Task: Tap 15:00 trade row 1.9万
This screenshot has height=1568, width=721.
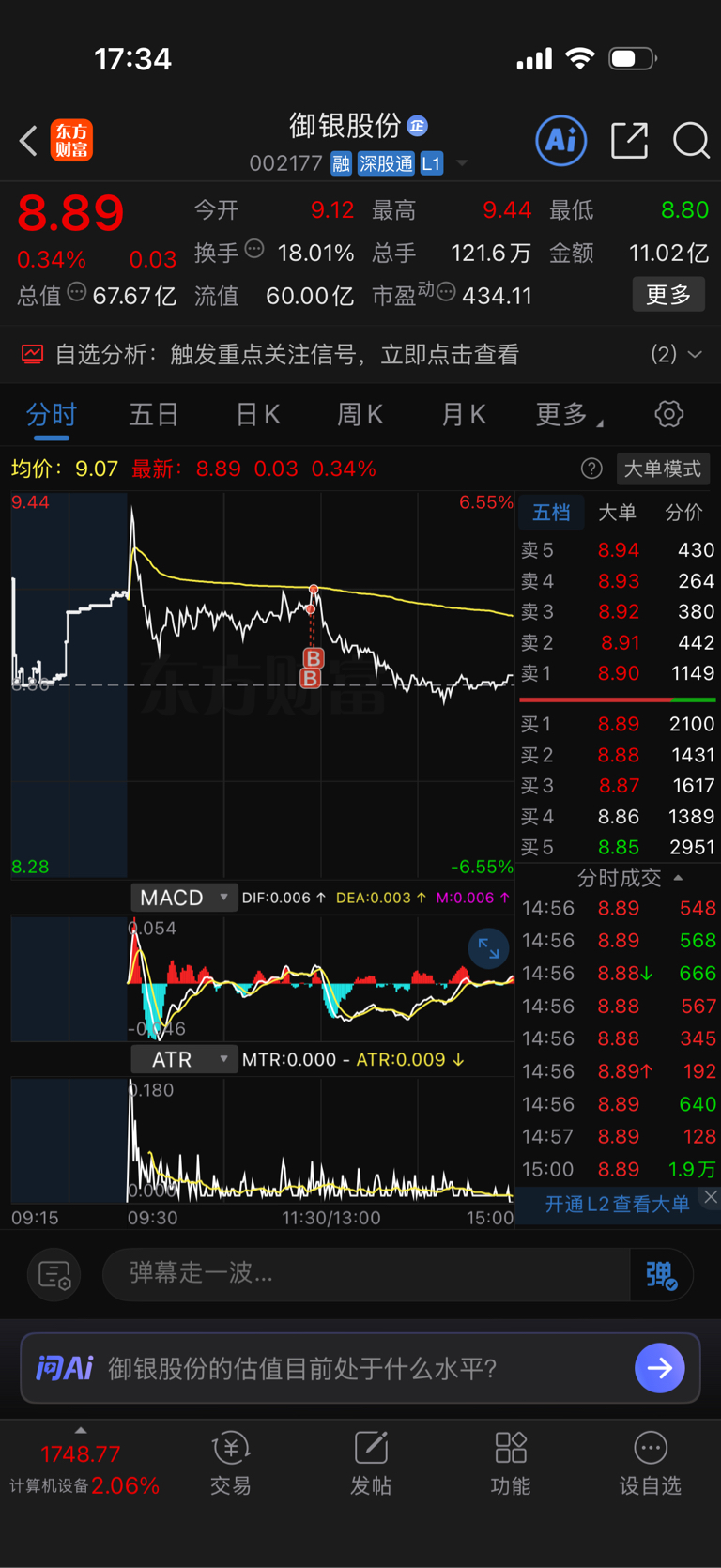Action: pyautogui.click(x=618, y=1169)
